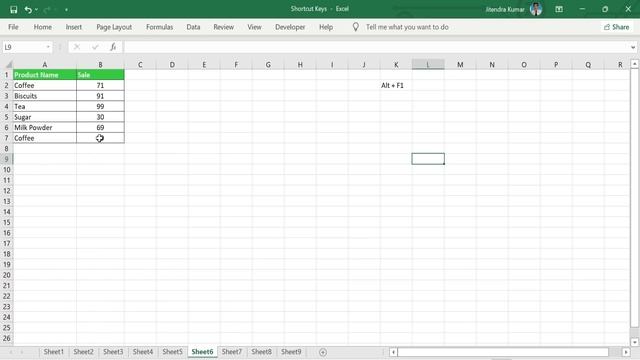Switch to Sheet2 tab

pyautogui.click(x=83, y=351)
